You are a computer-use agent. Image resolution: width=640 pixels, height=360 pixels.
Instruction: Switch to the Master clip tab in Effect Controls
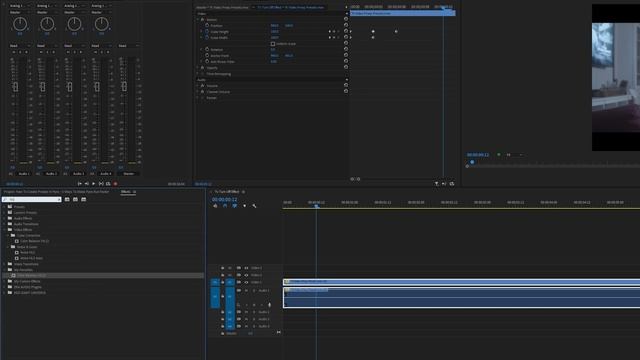tap(222, 7)
